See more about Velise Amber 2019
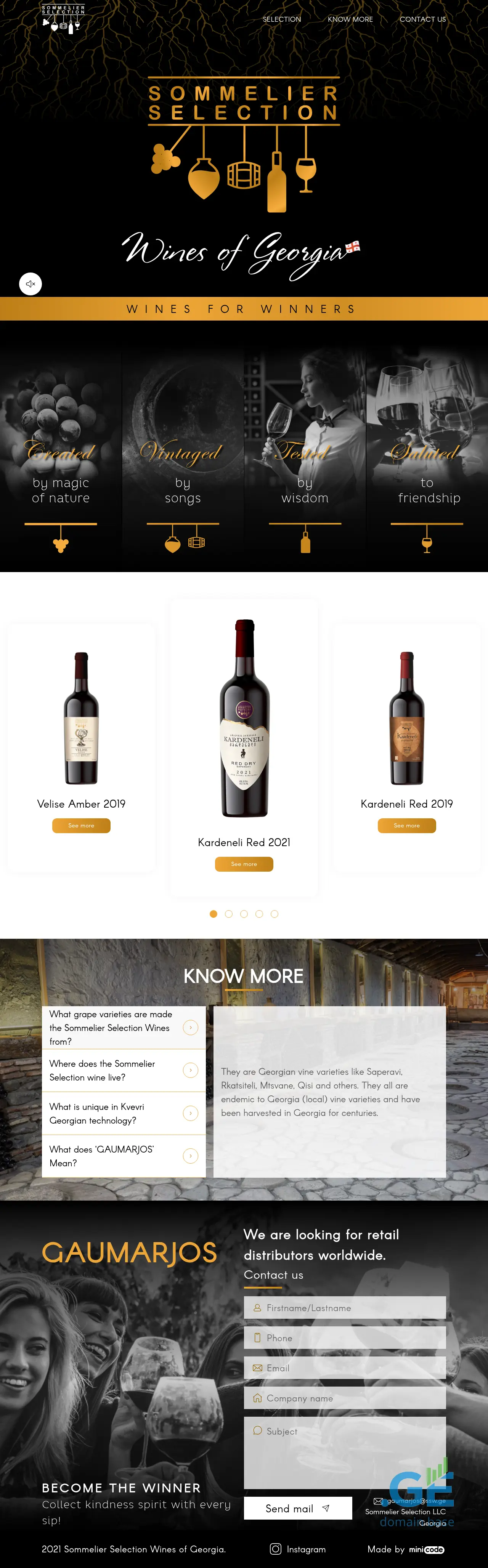Viewport: 488px width, 1568px height. point(81,826)
